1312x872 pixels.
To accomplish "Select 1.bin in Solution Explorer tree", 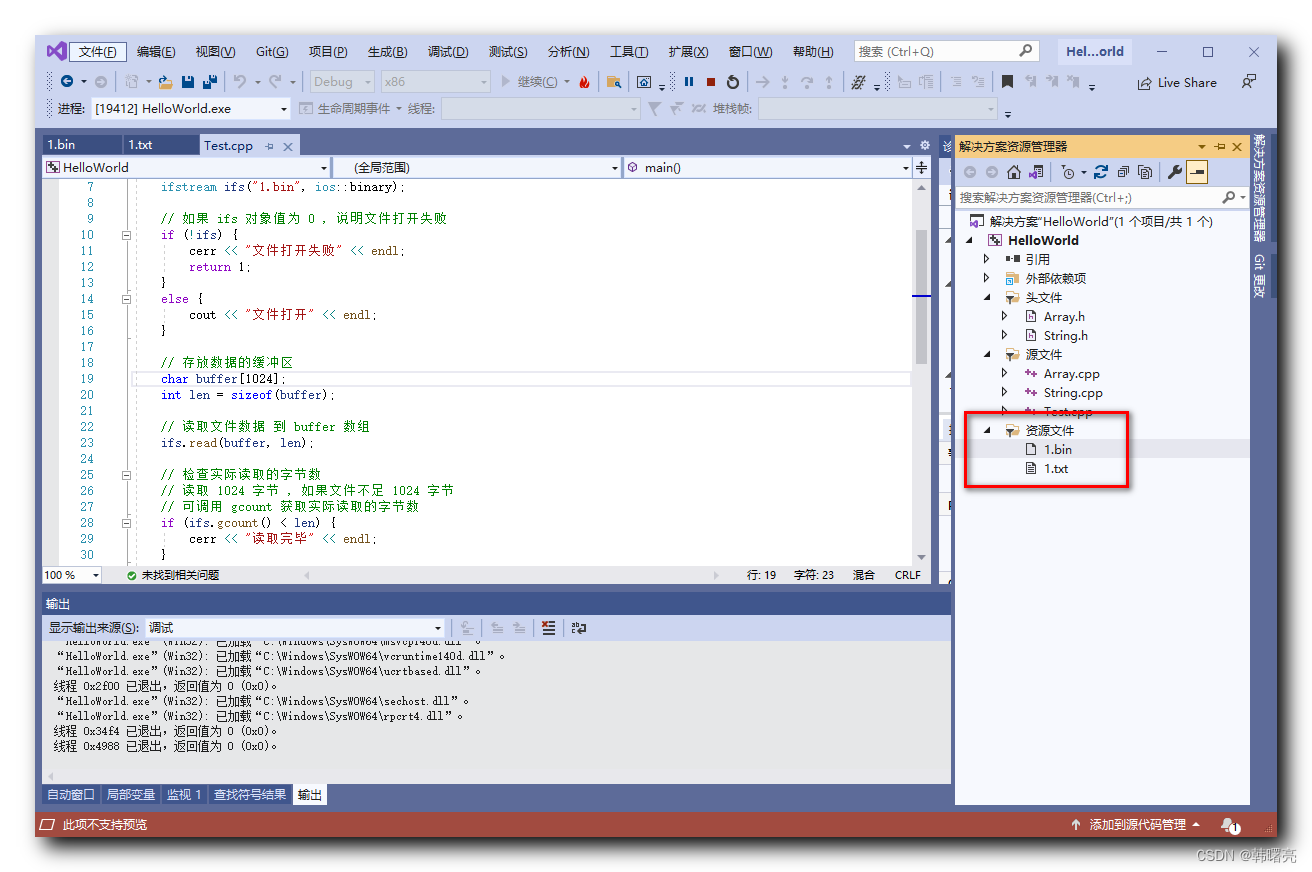I will point(1058,449).
